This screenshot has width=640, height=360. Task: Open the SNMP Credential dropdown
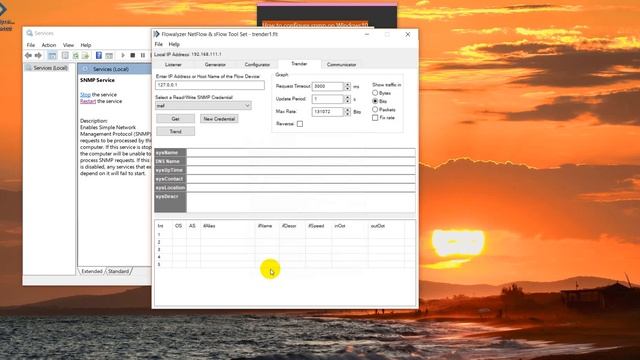[x=247, y=106]
